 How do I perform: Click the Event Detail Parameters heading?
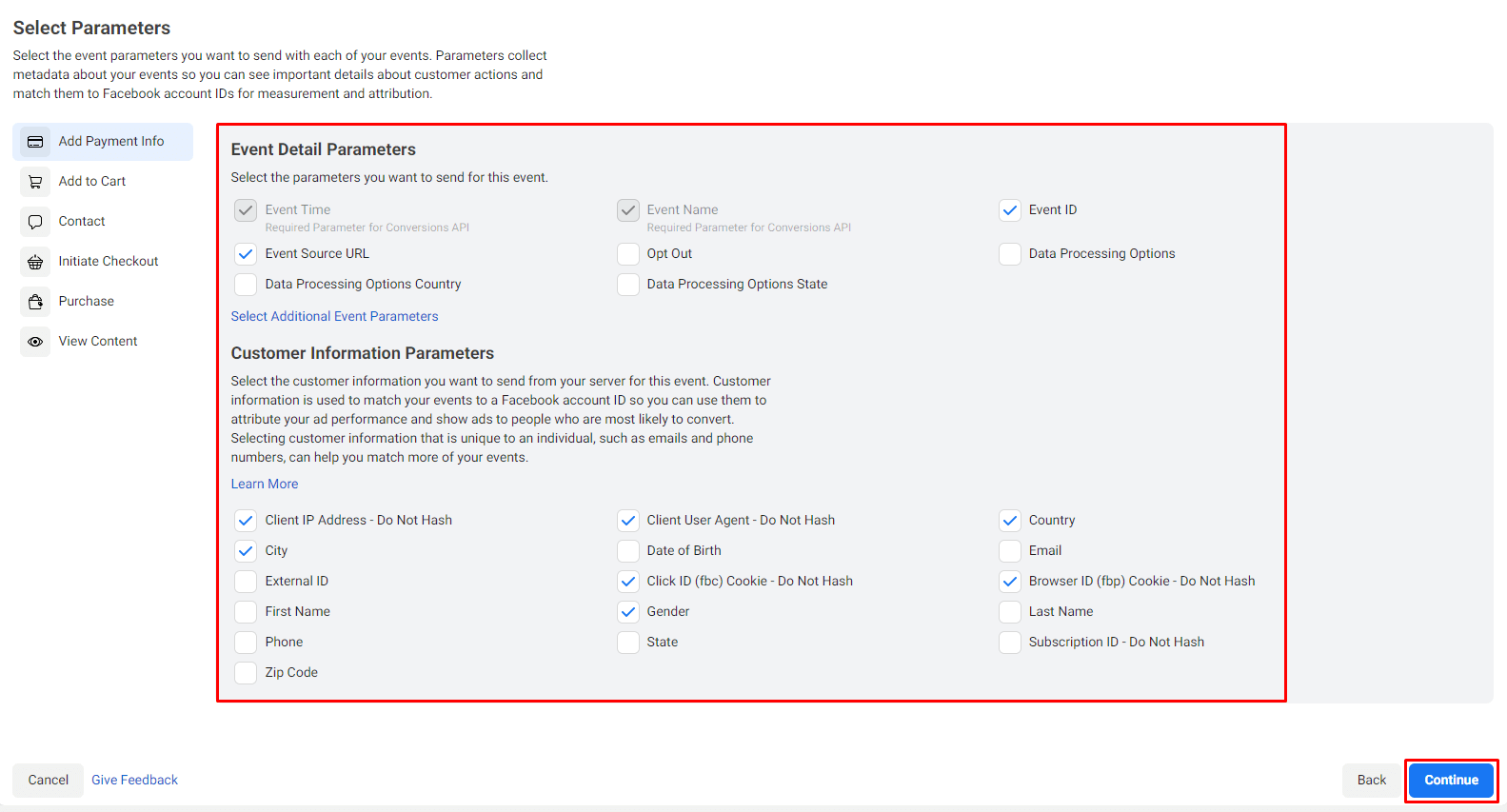click(x=323, y=149)
